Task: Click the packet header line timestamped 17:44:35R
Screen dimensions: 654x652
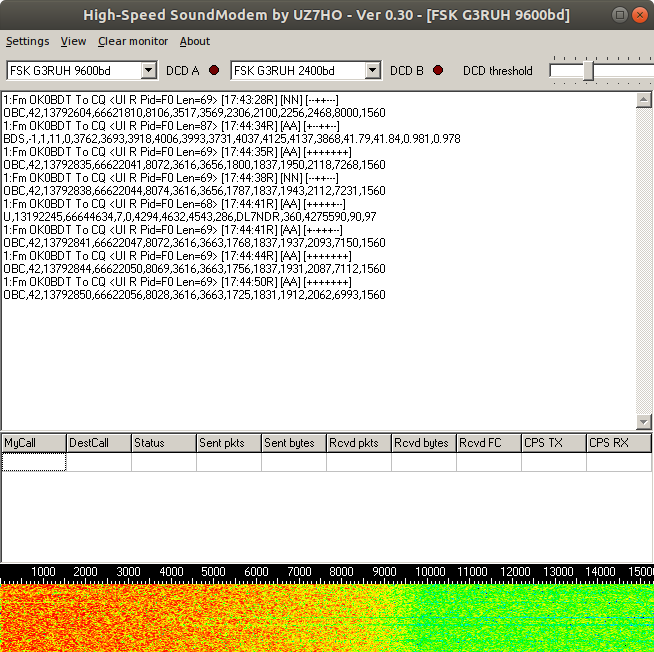Action: pyautogui.click(x=177, y=152)
